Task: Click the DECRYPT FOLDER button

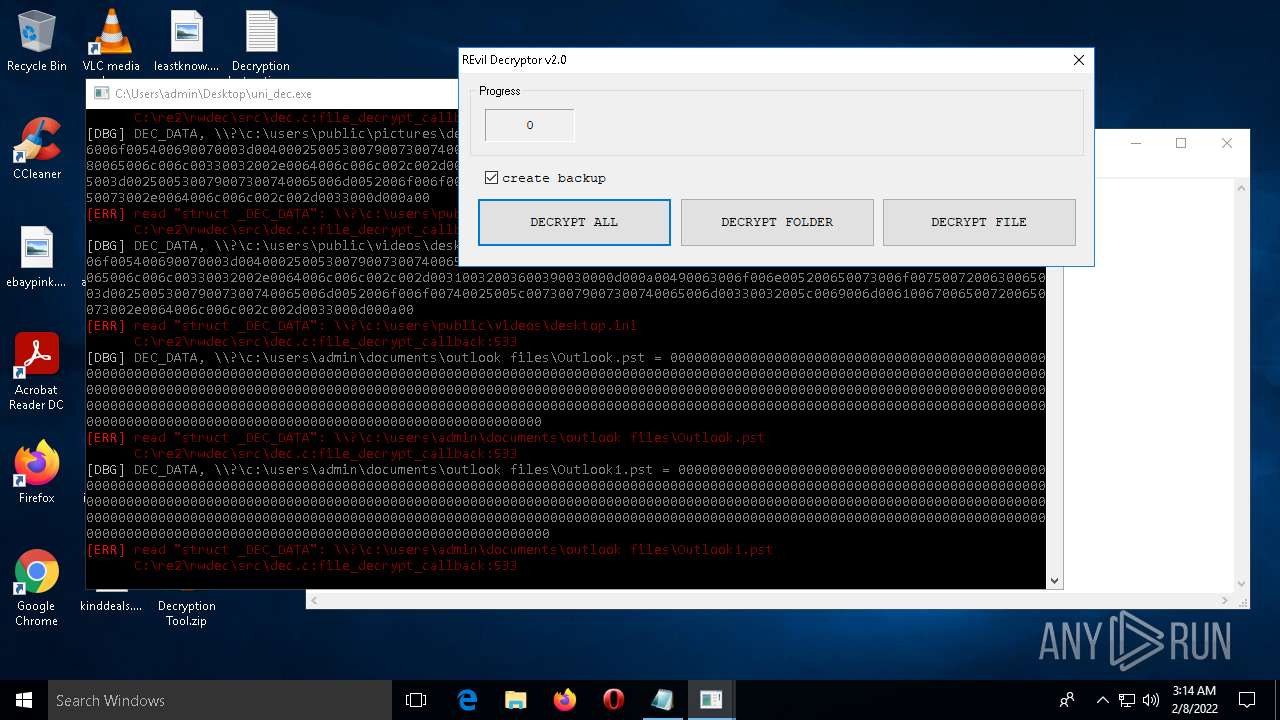Action: [x=777, y=222]
